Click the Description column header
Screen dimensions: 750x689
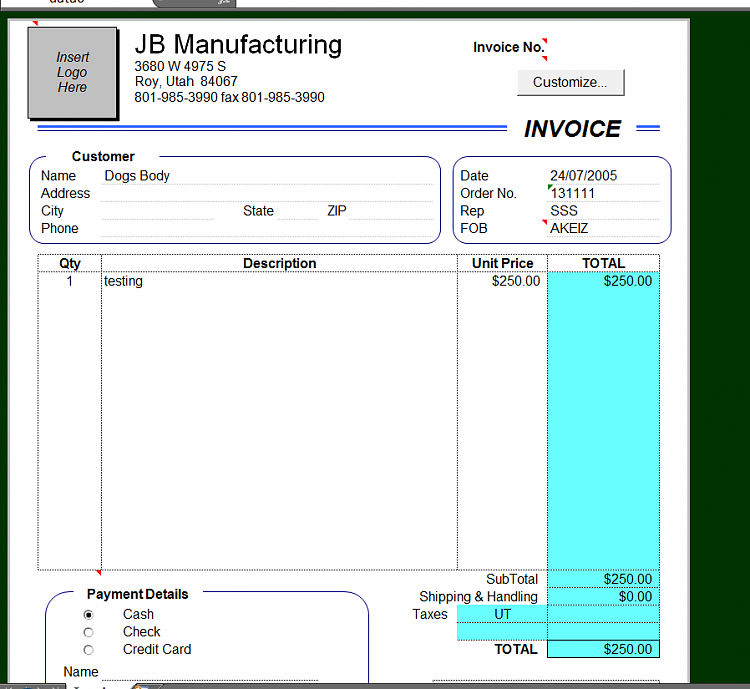279,263
